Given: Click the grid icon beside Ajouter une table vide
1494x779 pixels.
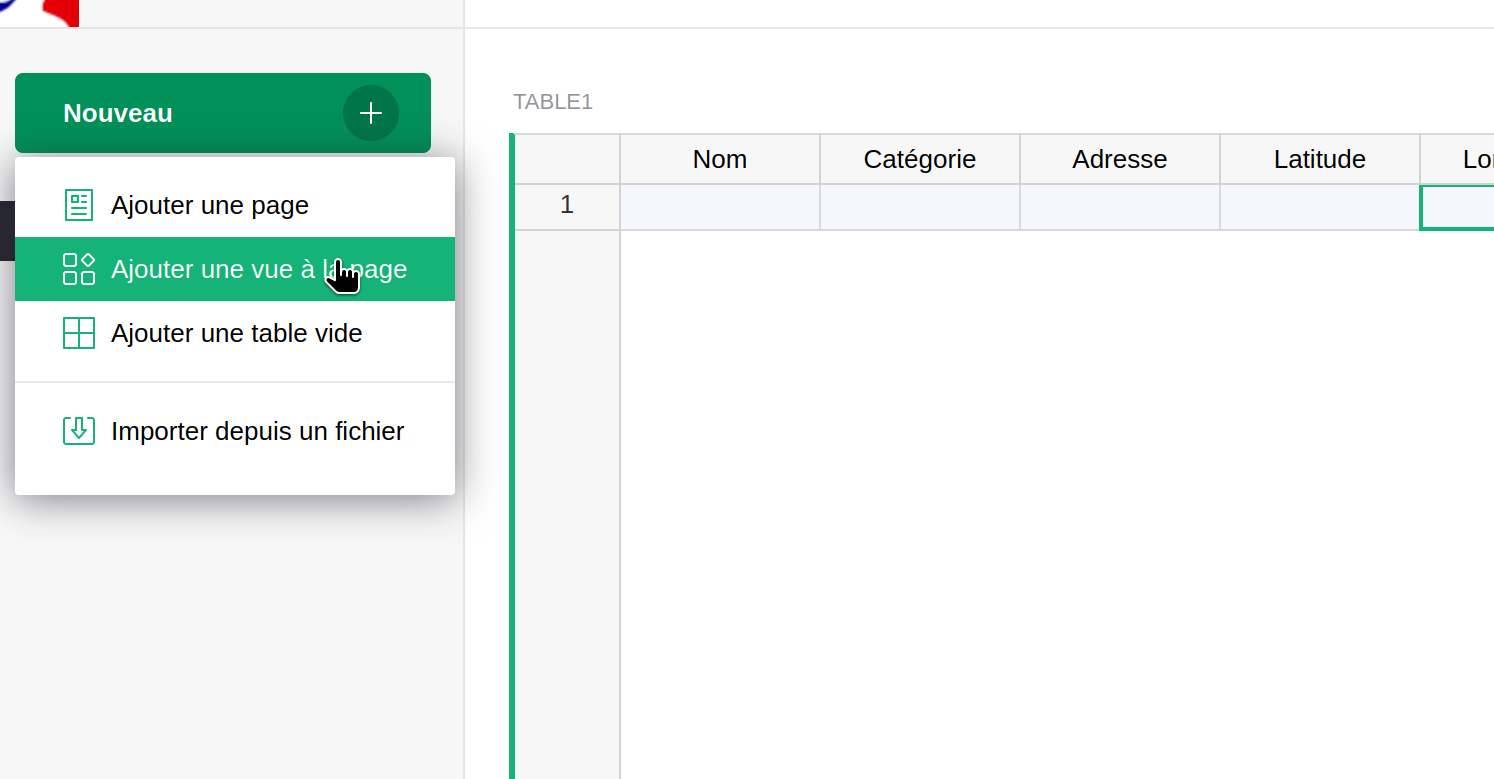Looking at the screenshot, I should pyautogui.click(x=79, y=333).
